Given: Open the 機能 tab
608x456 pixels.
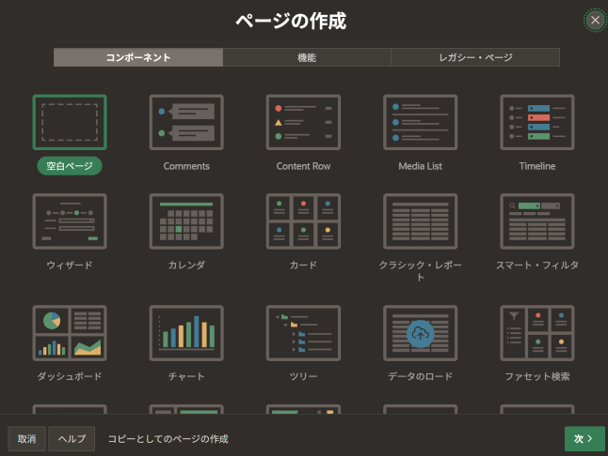Looking at the screenshot, I should 307,57.
